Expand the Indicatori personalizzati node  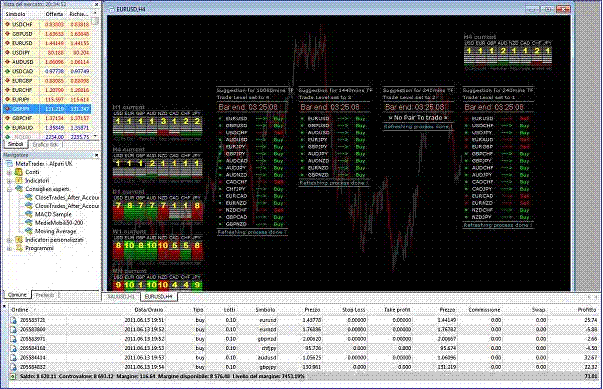pos(9,240)
